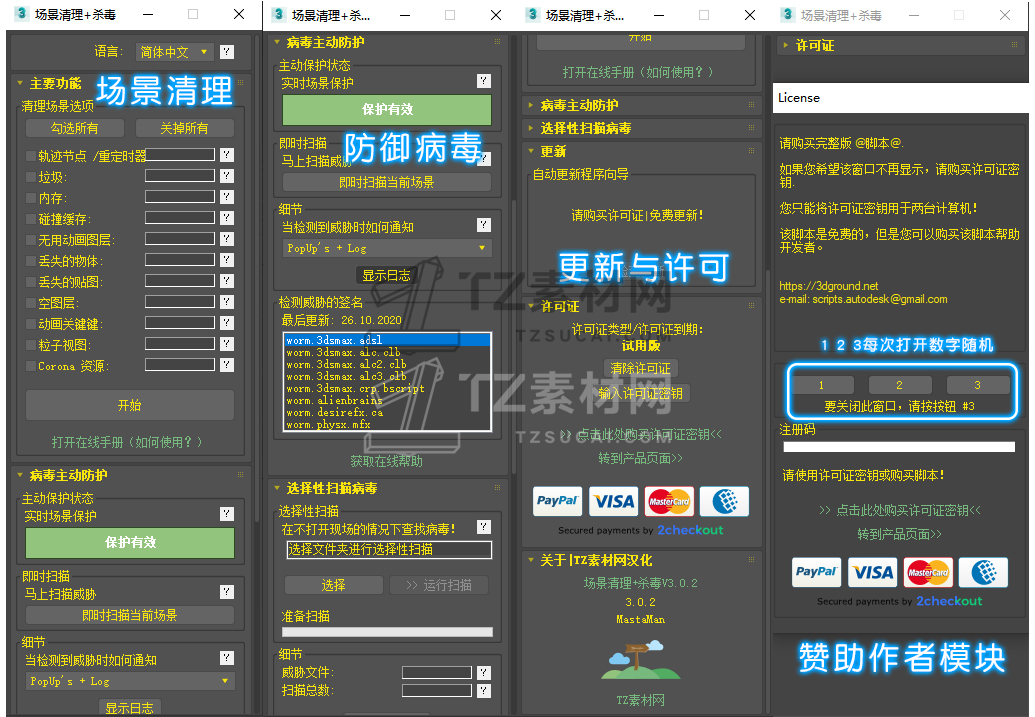Show help for 丢失的贴图 row
1035x717 pixels.
(227, 281)
